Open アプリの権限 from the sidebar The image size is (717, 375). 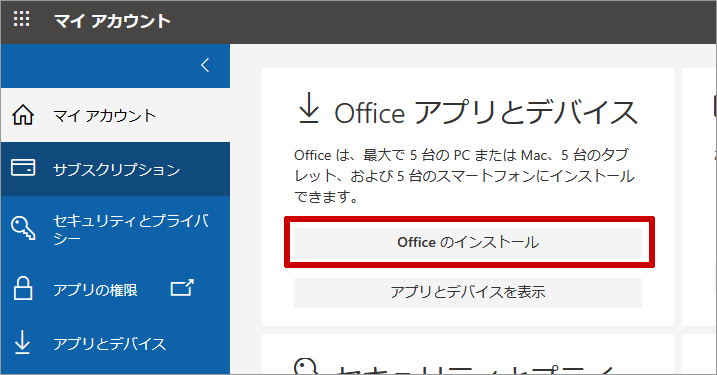click(x=115, y=289)
